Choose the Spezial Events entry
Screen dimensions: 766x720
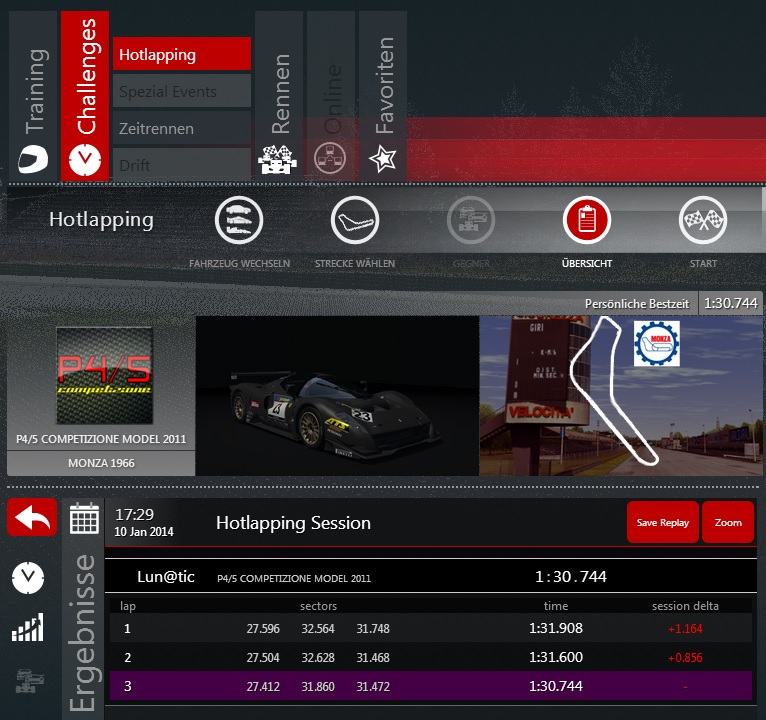[x=182, y=91]
